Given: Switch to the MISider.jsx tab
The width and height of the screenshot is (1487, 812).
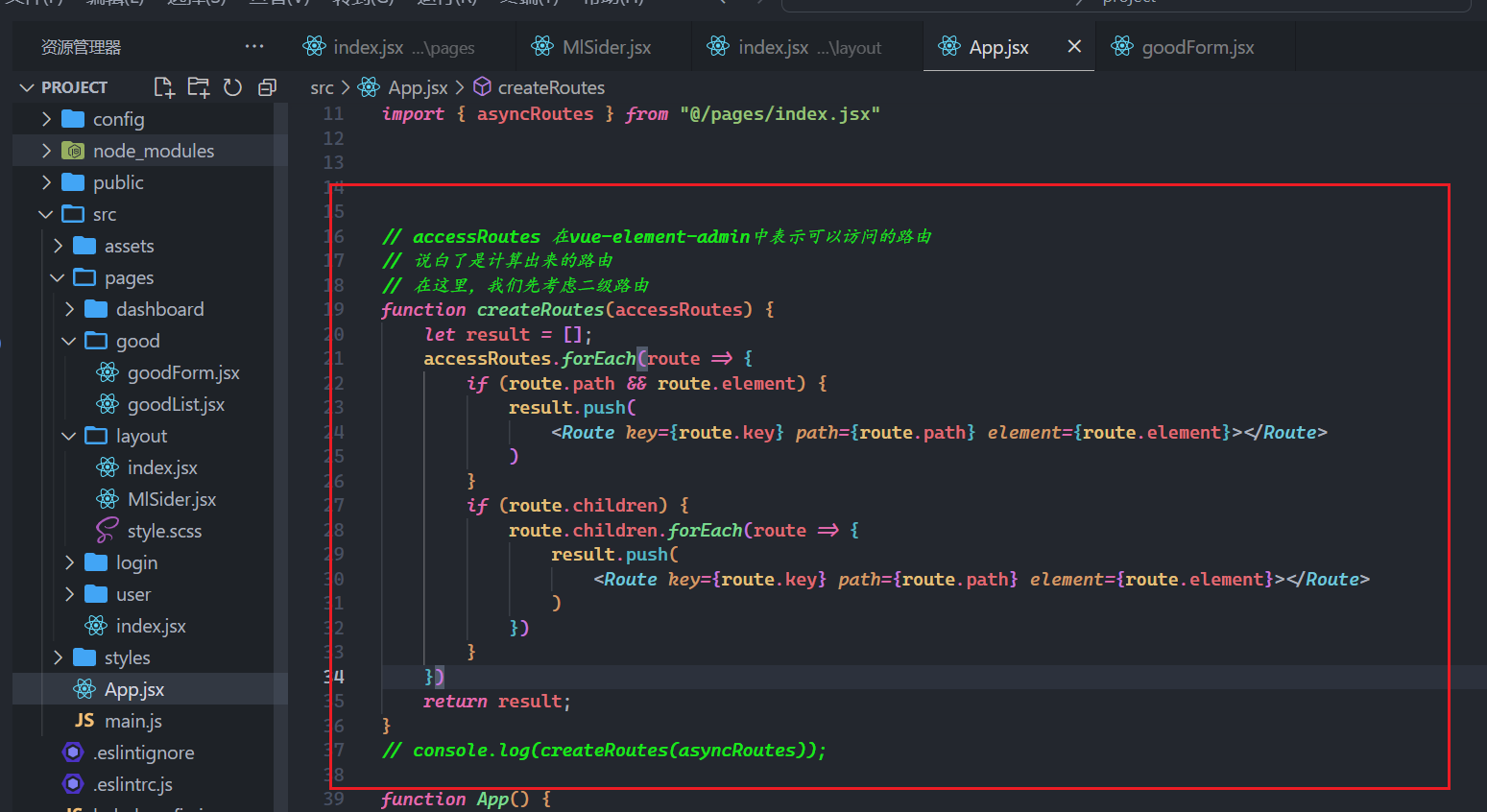Looking at the screenshot, I should point(605,47).
